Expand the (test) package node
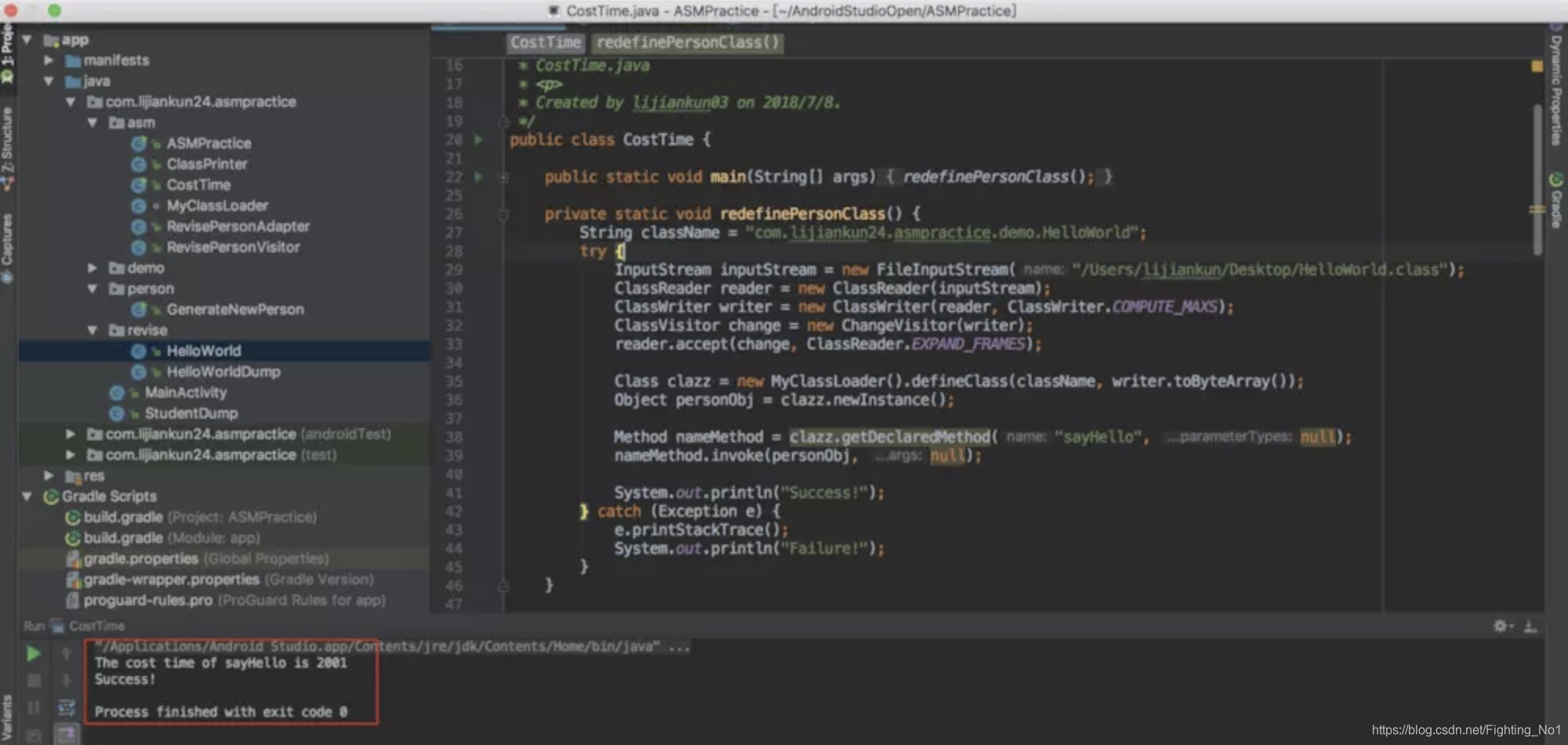This screenshot has width=1568, height=745. [x=71, y=455]
